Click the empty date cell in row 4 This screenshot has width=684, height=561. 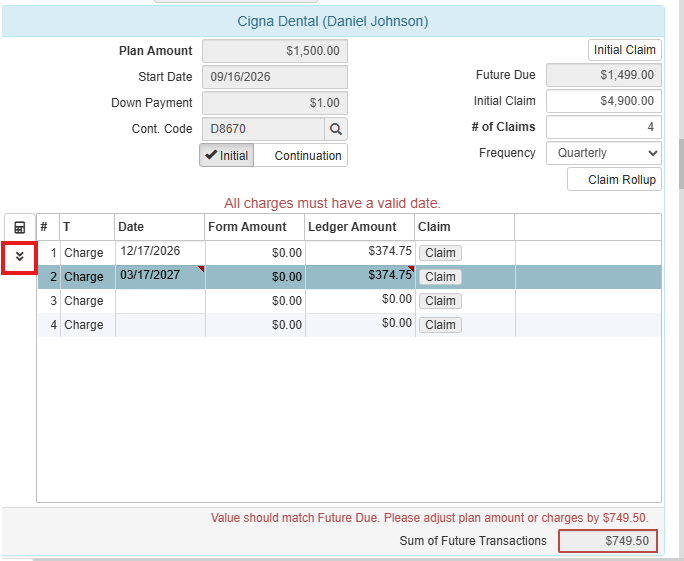[160, 325]
